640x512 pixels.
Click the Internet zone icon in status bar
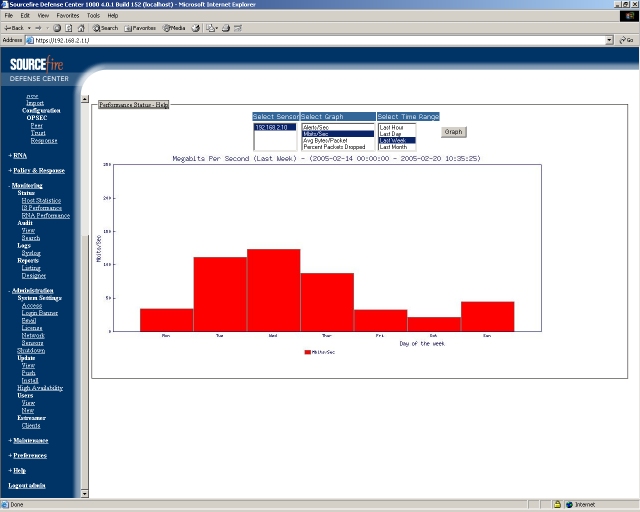click(x=570, y=505)
